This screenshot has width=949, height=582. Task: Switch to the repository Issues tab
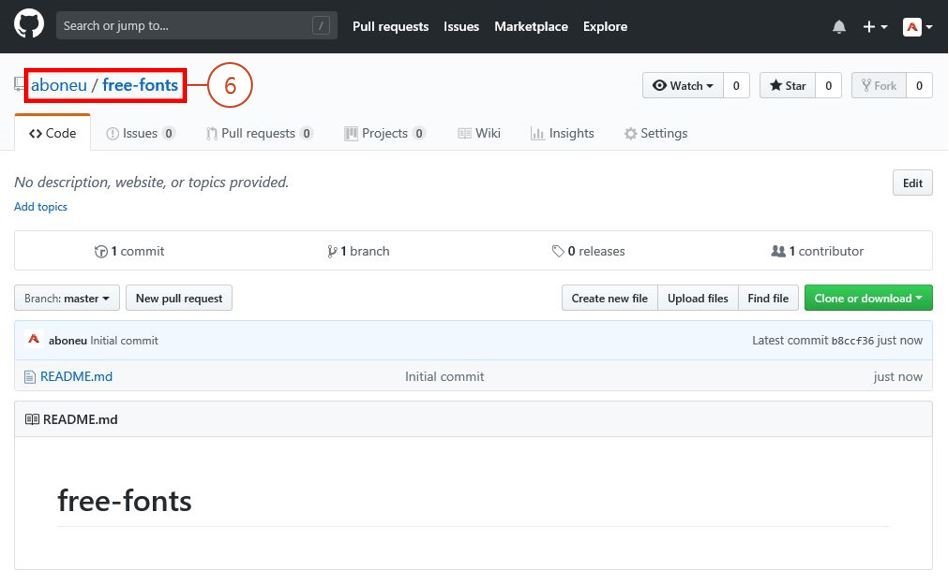[x=140, y=133]
